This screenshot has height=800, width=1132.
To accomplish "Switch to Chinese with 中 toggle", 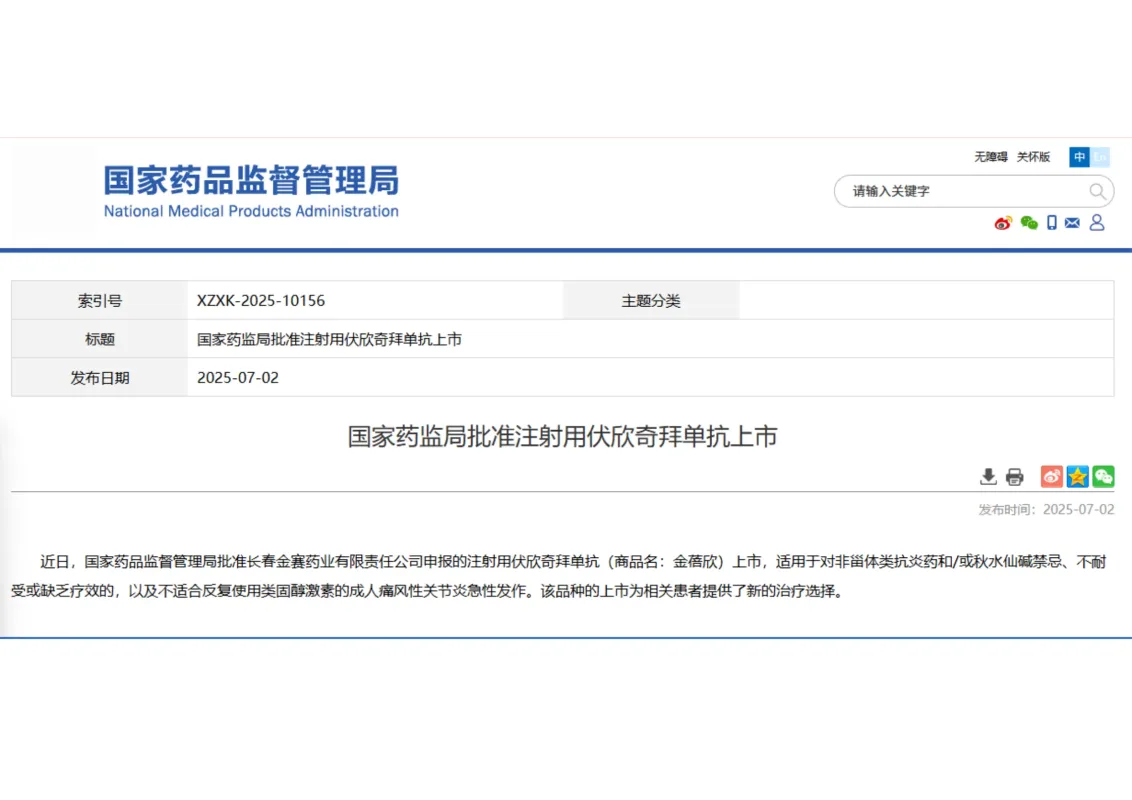I will [1078, 157].
